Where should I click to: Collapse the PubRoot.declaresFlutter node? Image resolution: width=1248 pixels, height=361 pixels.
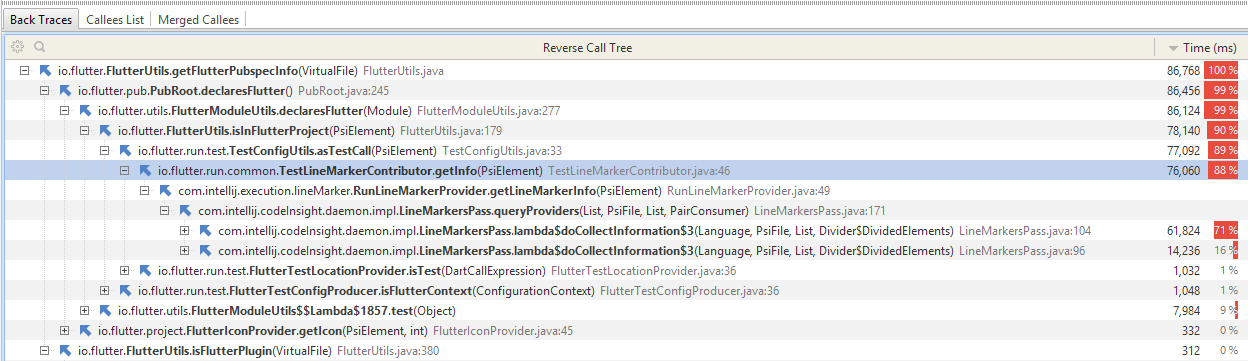[x=45, y=91]
